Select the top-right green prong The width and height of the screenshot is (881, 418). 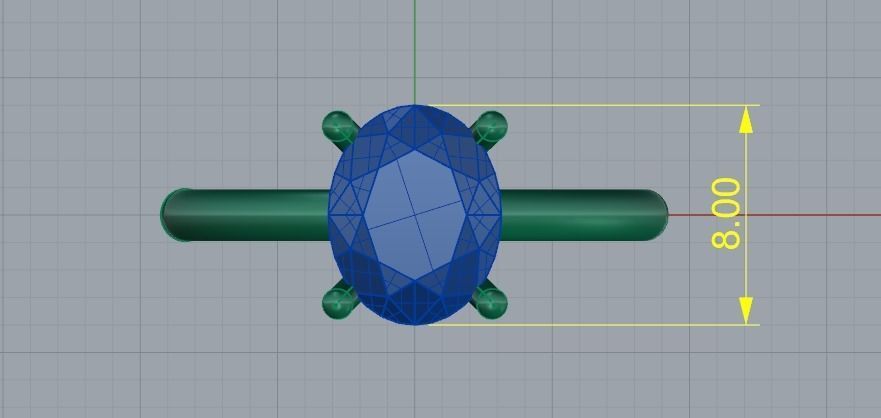click(490, 129)
